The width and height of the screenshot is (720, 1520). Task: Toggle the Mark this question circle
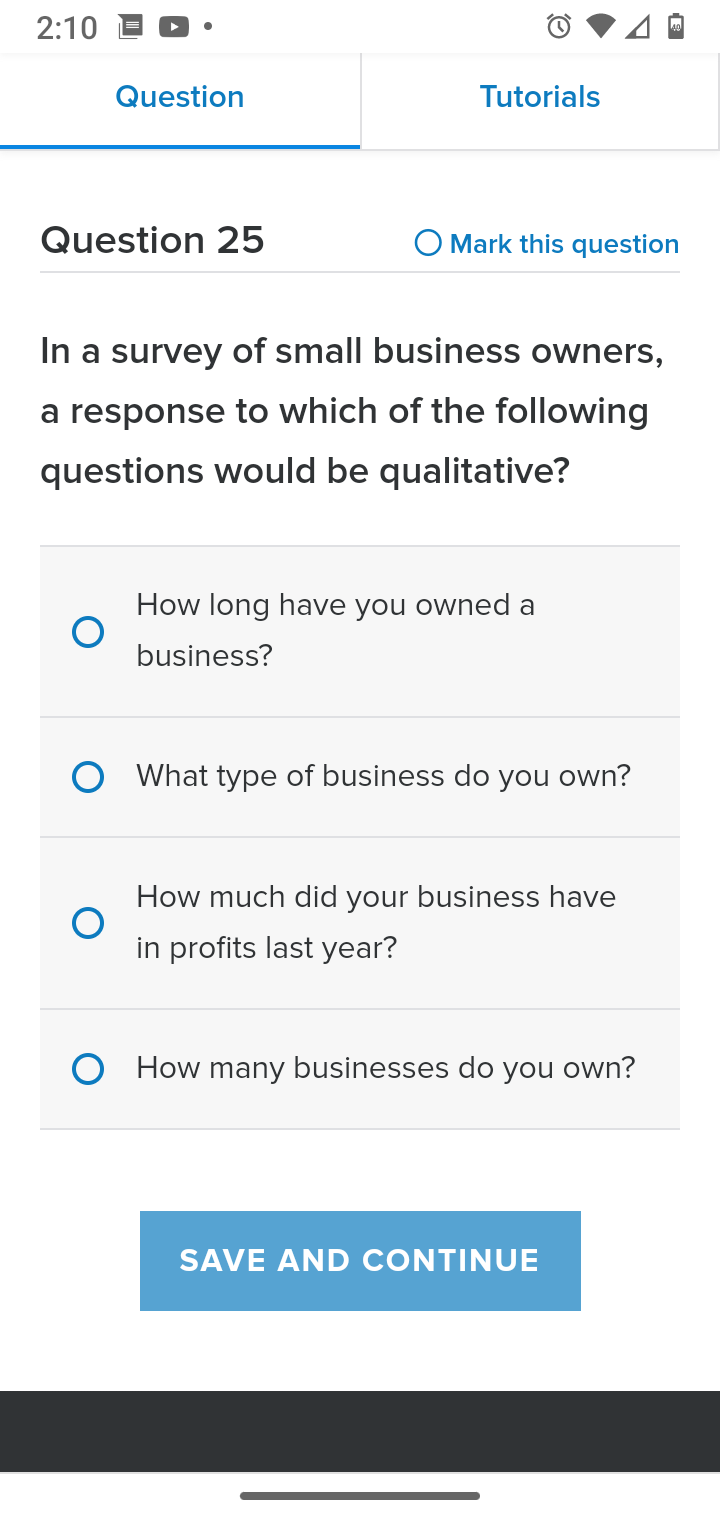coord(428,243)
